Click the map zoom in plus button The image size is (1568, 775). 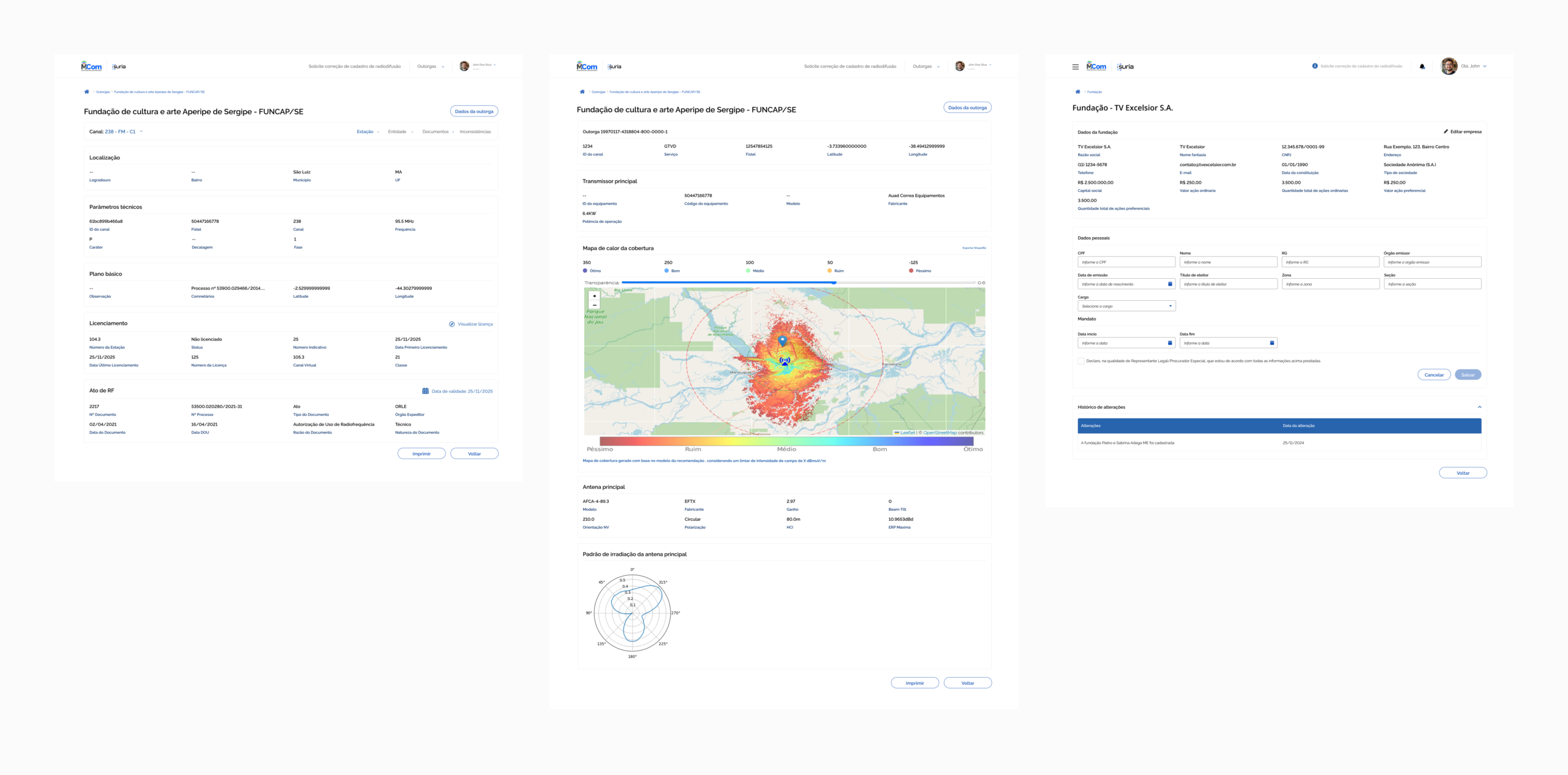tap(594, 296)
